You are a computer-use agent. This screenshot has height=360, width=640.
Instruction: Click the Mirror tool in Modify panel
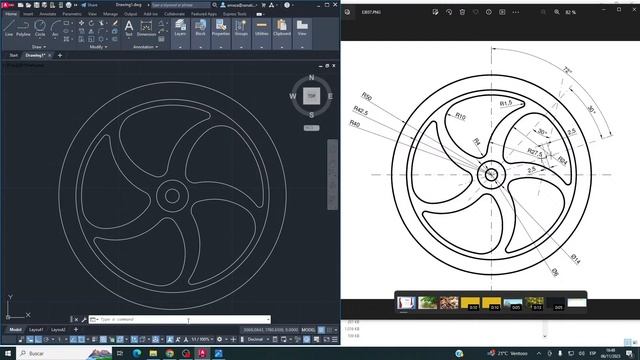pyautogui.click(x=91, y=31)
